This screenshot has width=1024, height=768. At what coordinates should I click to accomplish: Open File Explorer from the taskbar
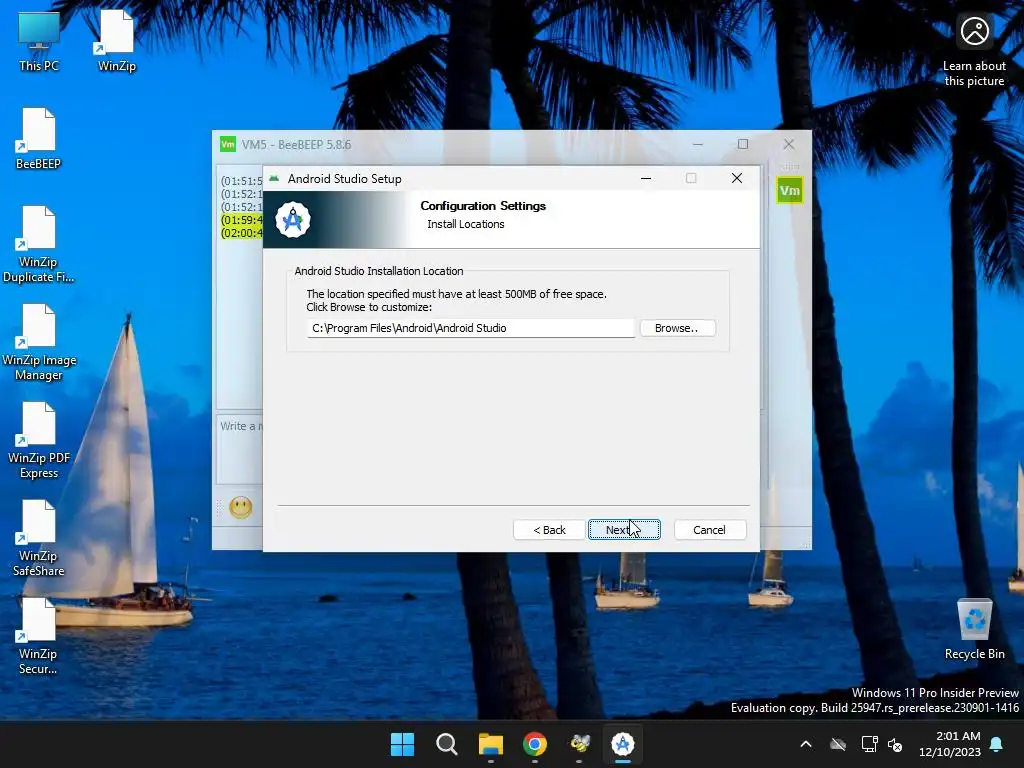490,744
